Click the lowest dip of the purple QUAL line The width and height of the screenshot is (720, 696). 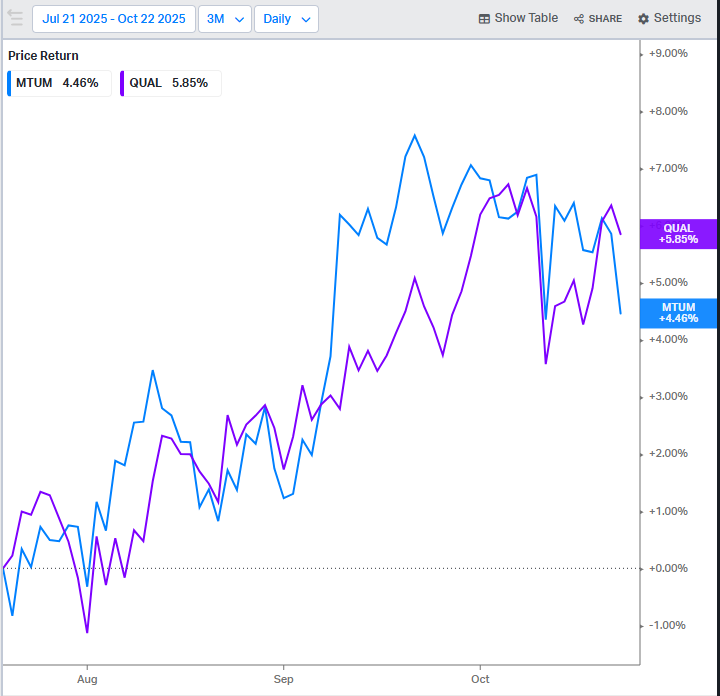tap(87, 632)
